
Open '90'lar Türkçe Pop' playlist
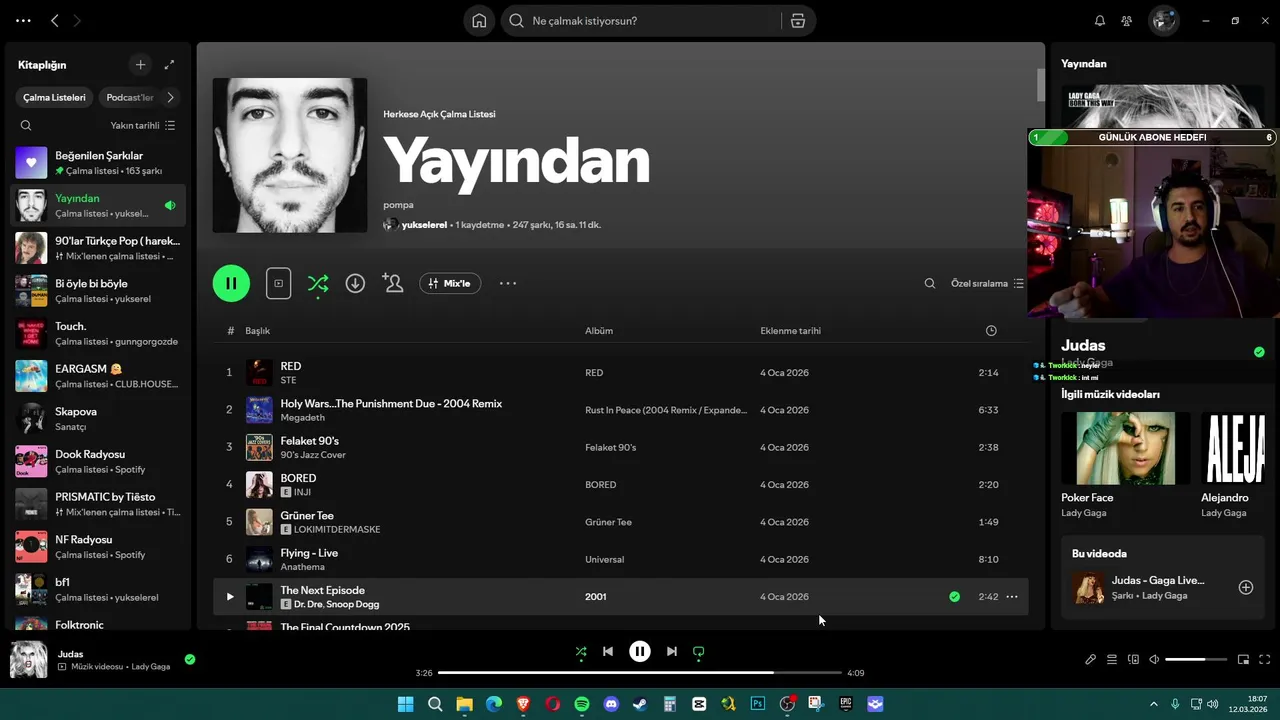pos(98,248)
